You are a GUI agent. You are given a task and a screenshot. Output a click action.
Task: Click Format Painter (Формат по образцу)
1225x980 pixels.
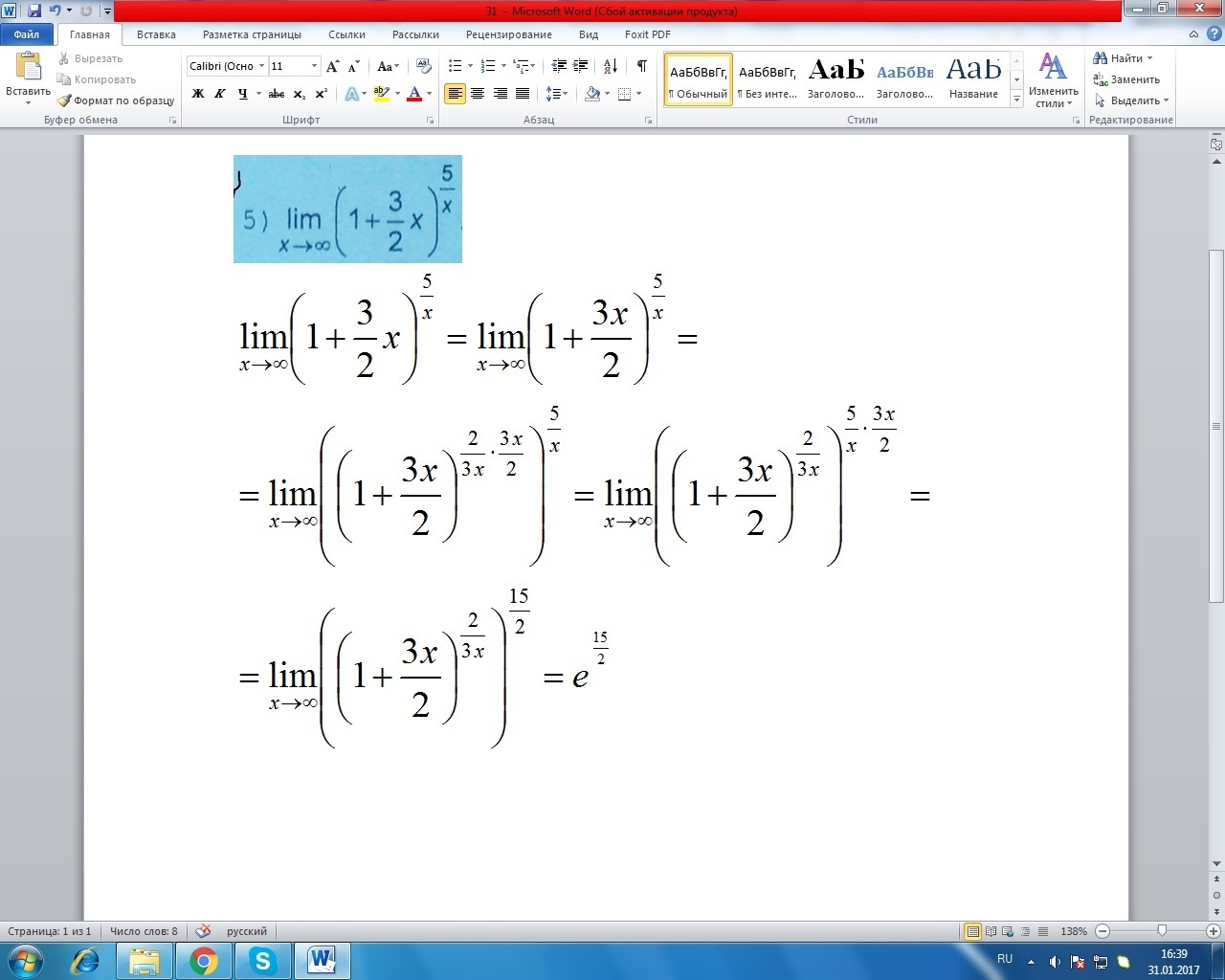tap(115, 100)
